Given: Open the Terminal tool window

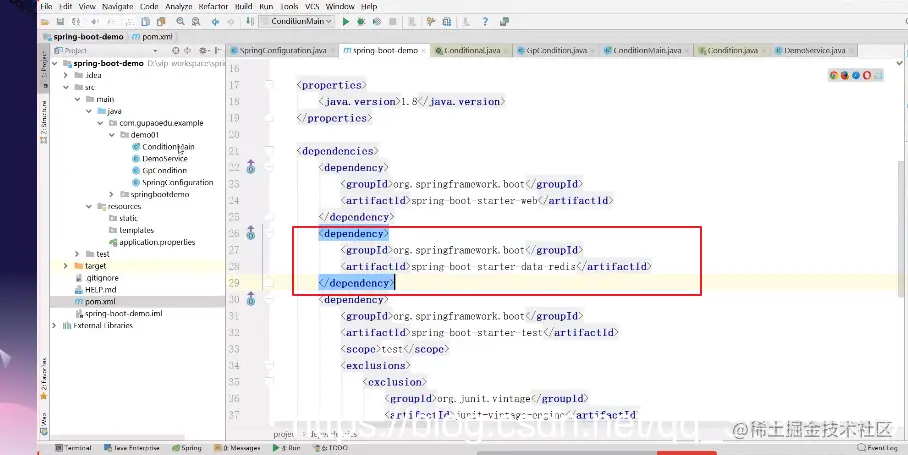Looking at the screenshot, I should point(74,448).
